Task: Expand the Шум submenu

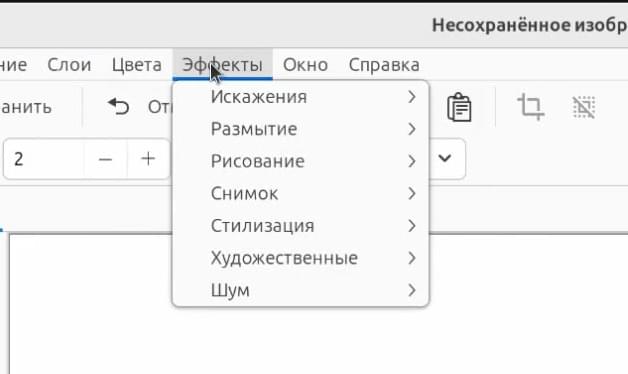Action: tap(300, 290)
